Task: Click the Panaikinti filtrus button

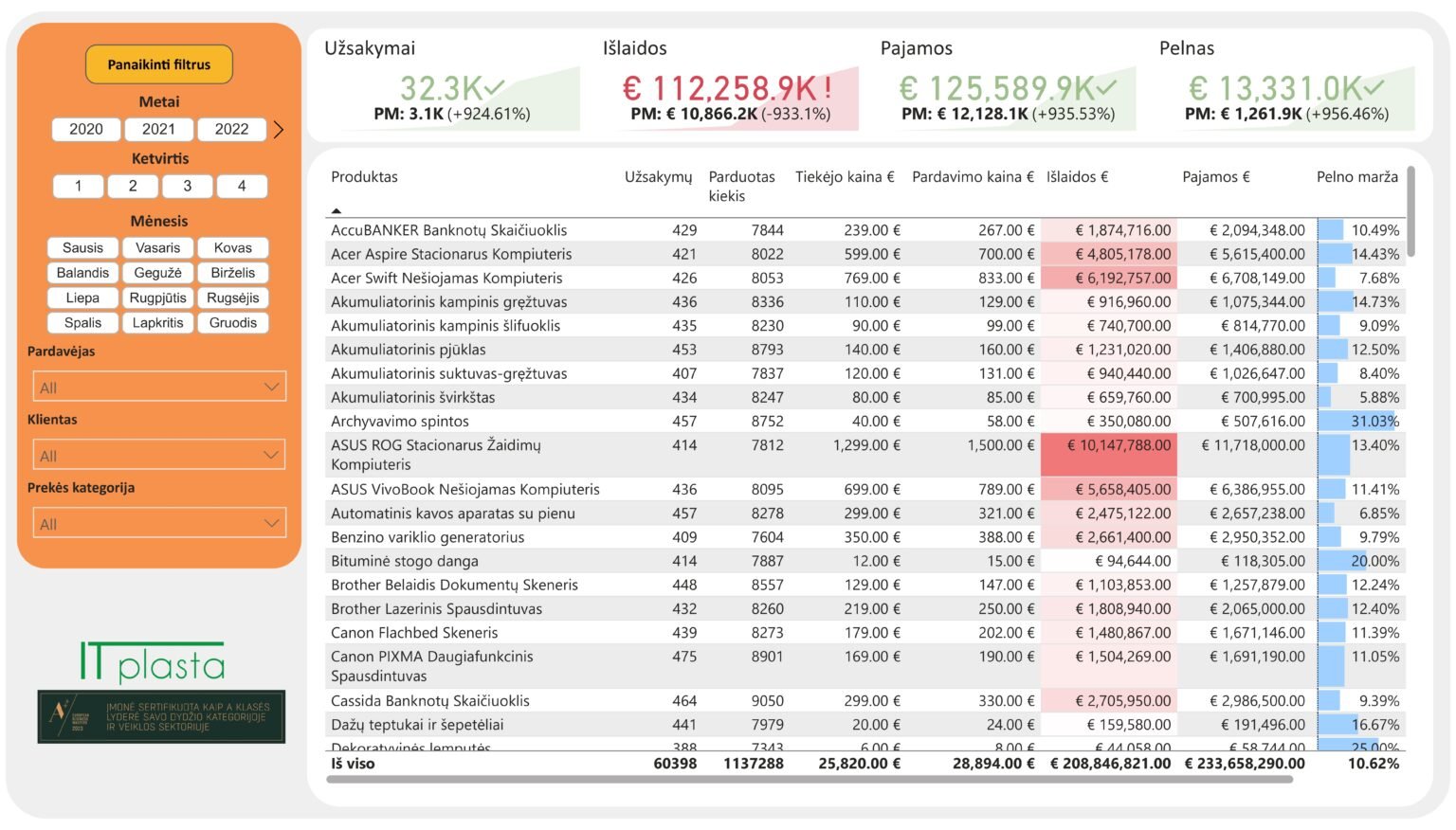Action: [x=159, y=64]
